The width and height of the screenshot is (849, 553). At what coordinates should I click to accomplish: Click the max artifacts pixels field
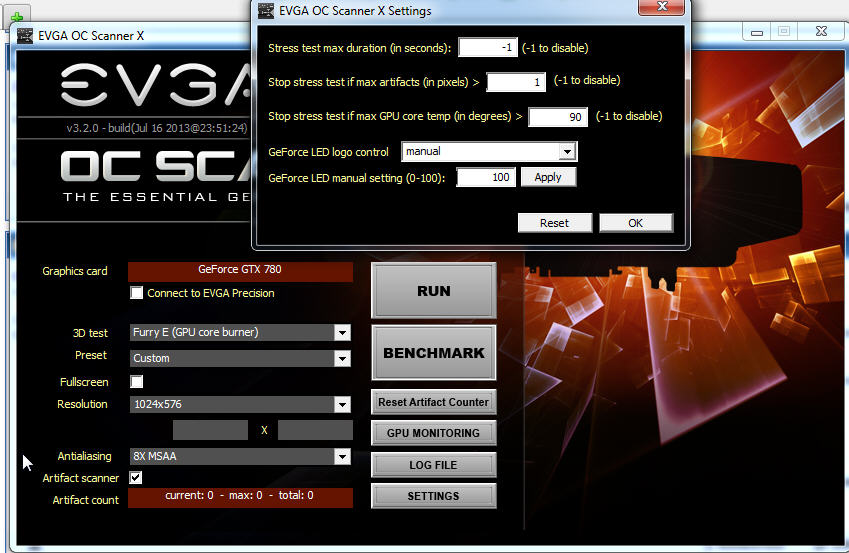tap(516, 82)
